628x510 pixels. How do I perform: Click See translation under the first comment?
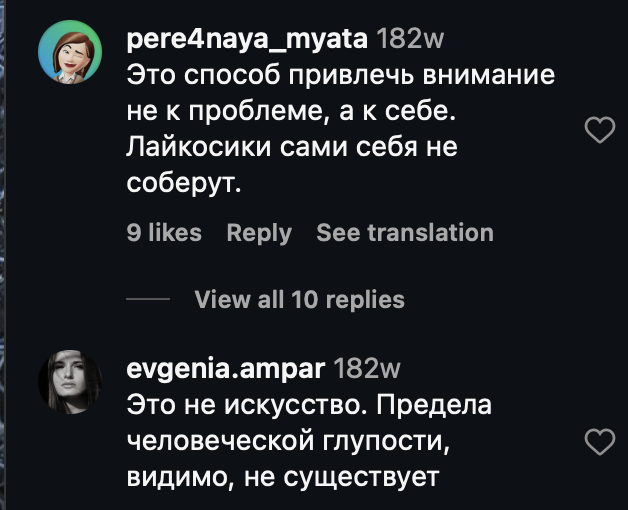click(x=405, y=233)
